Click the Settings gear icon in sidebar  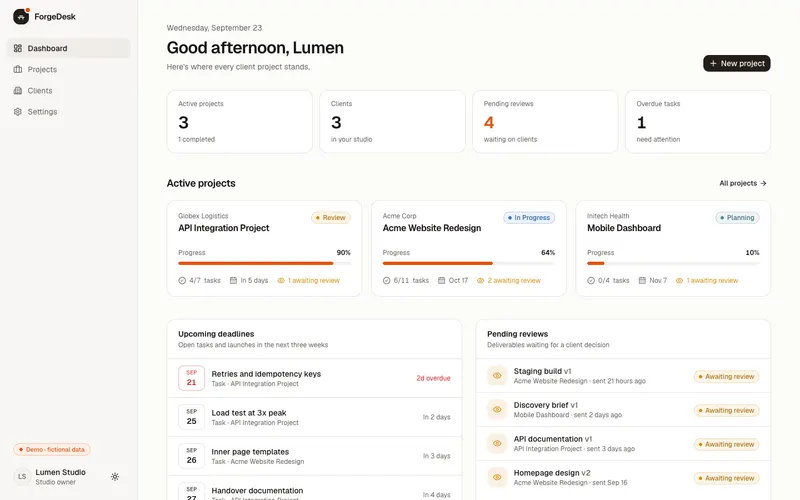[x=18, y=111]
